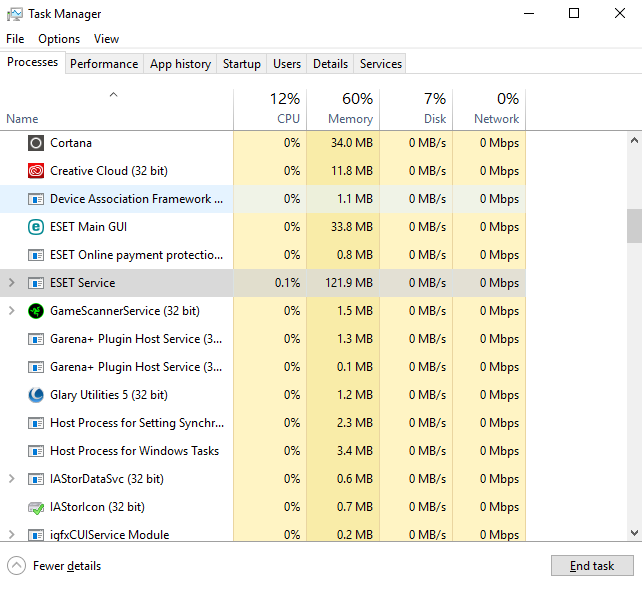Sort by the Name column header
The image size is (642, 589).
tap(117, 109)
